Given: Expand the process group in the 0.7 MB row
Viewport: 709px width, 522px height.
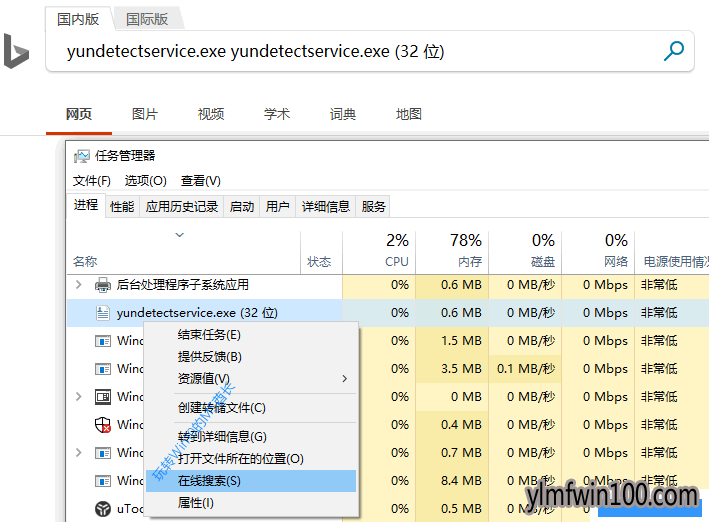Looking at the screenshot, I should click(x=79, y=452).
